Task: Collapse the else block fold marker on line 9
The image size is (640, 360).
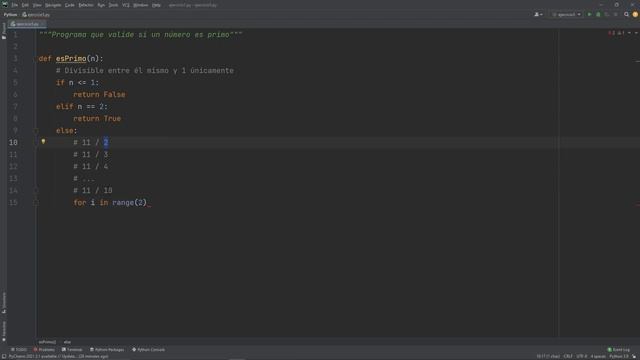Action: tap(36, 131)
